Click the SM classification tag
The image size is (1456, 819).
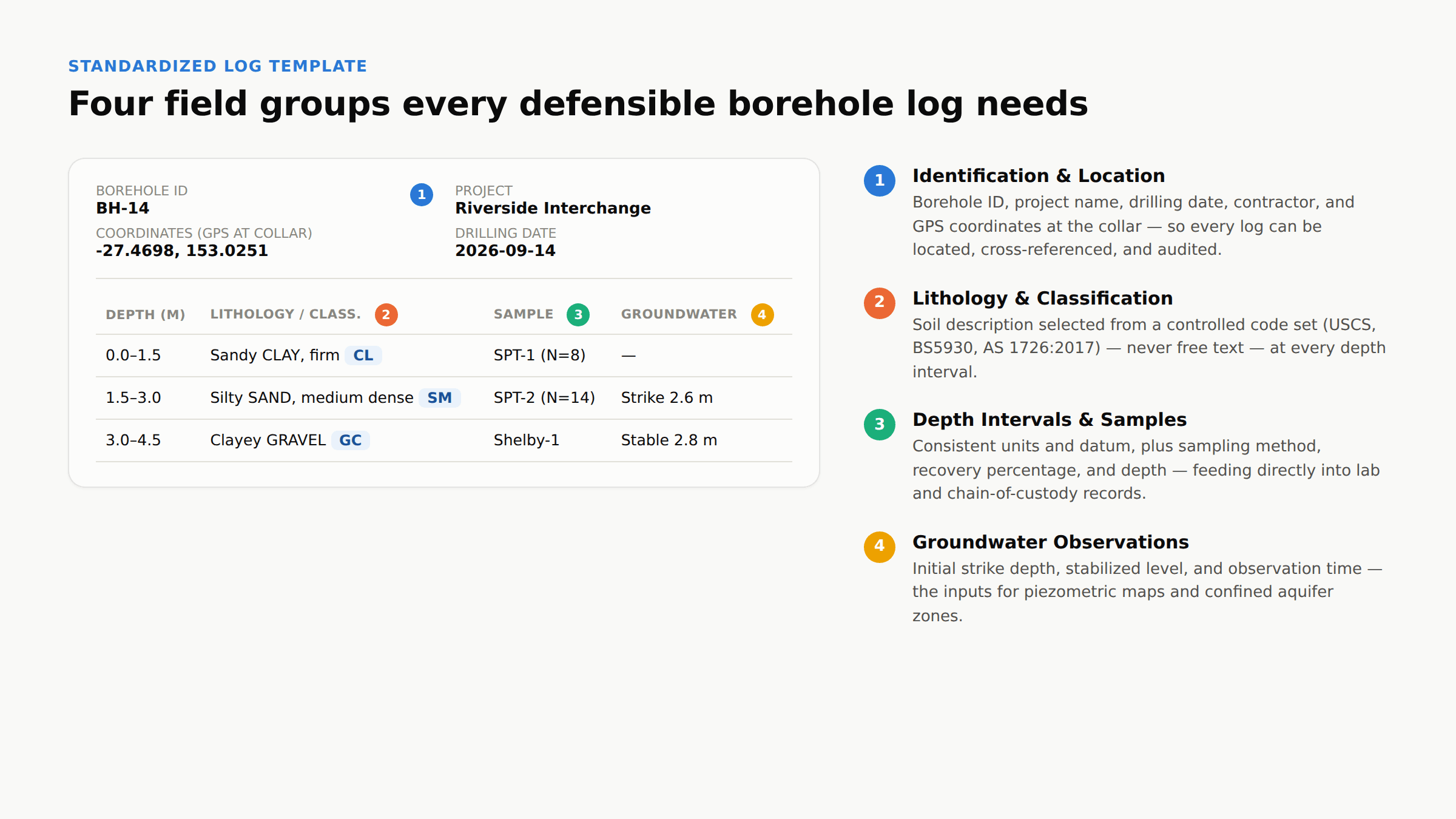[x=440, y=398]
